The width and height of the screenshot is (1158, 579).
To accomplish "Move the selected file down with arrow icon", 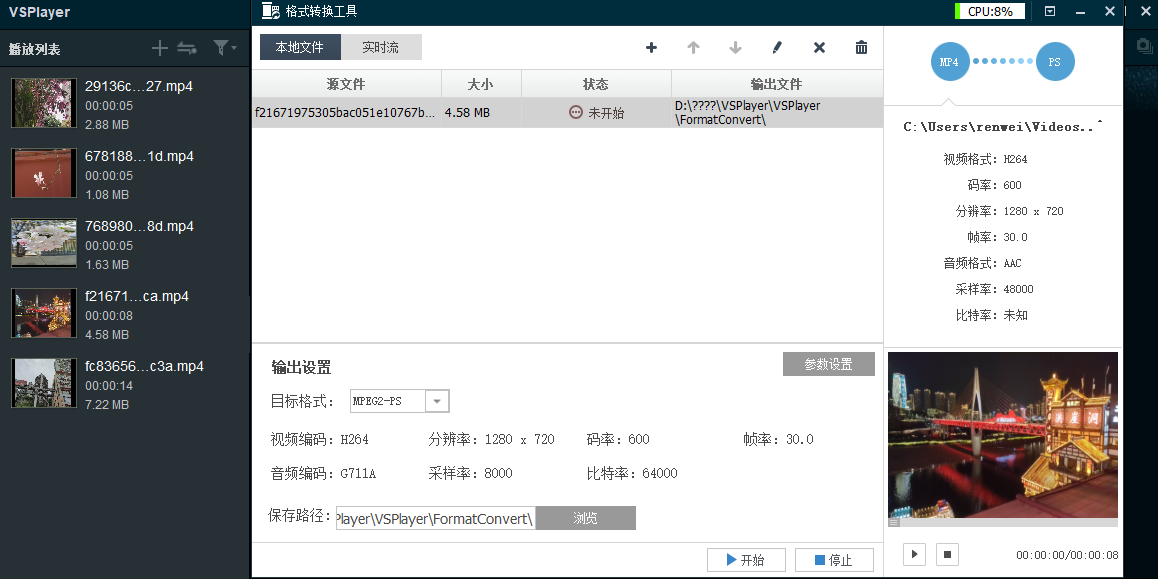I will (x=735, y=48).
